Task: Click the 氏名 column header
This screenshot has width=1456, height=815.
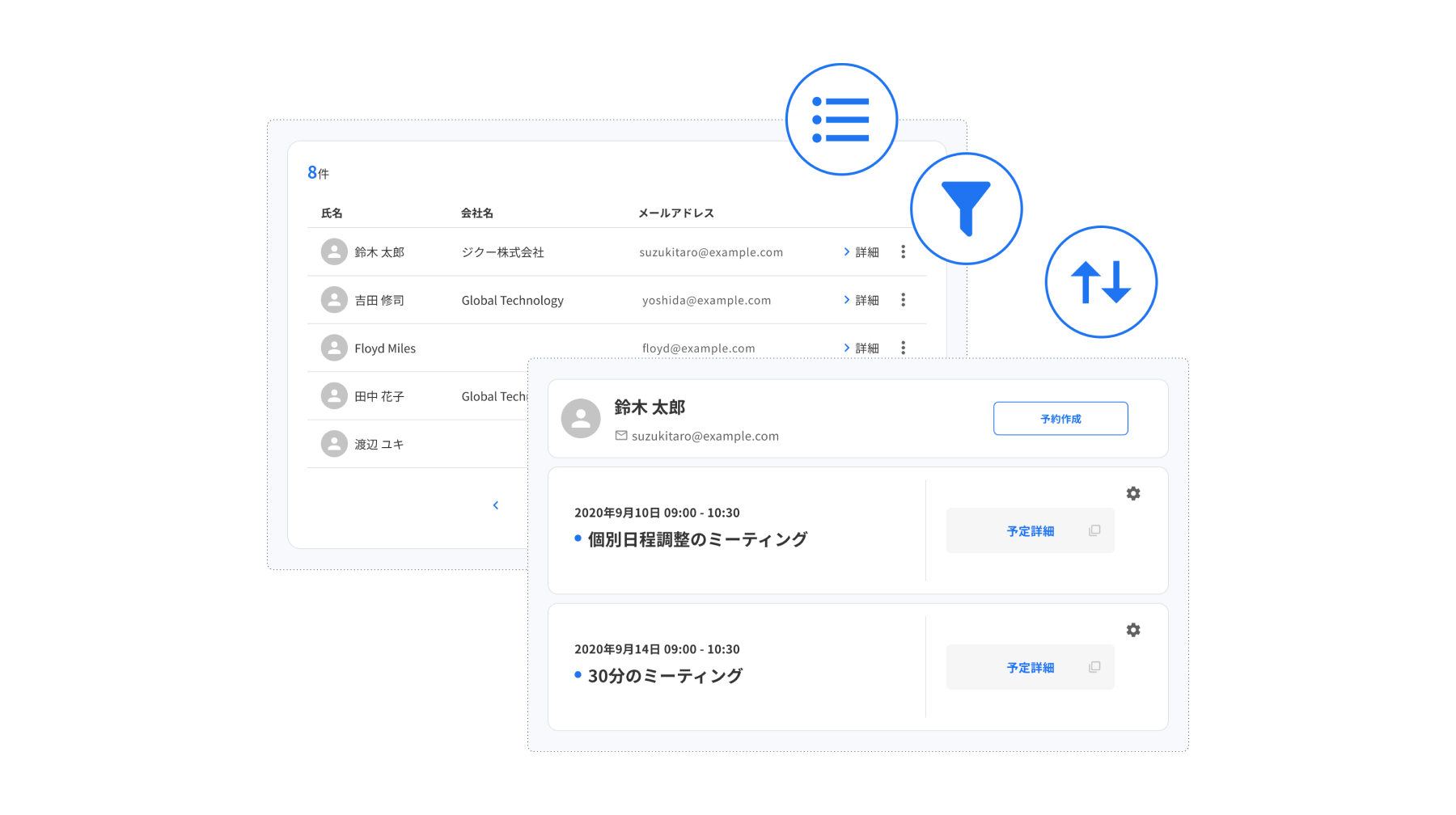Action: pyautogui.click(x=332, y=213)
